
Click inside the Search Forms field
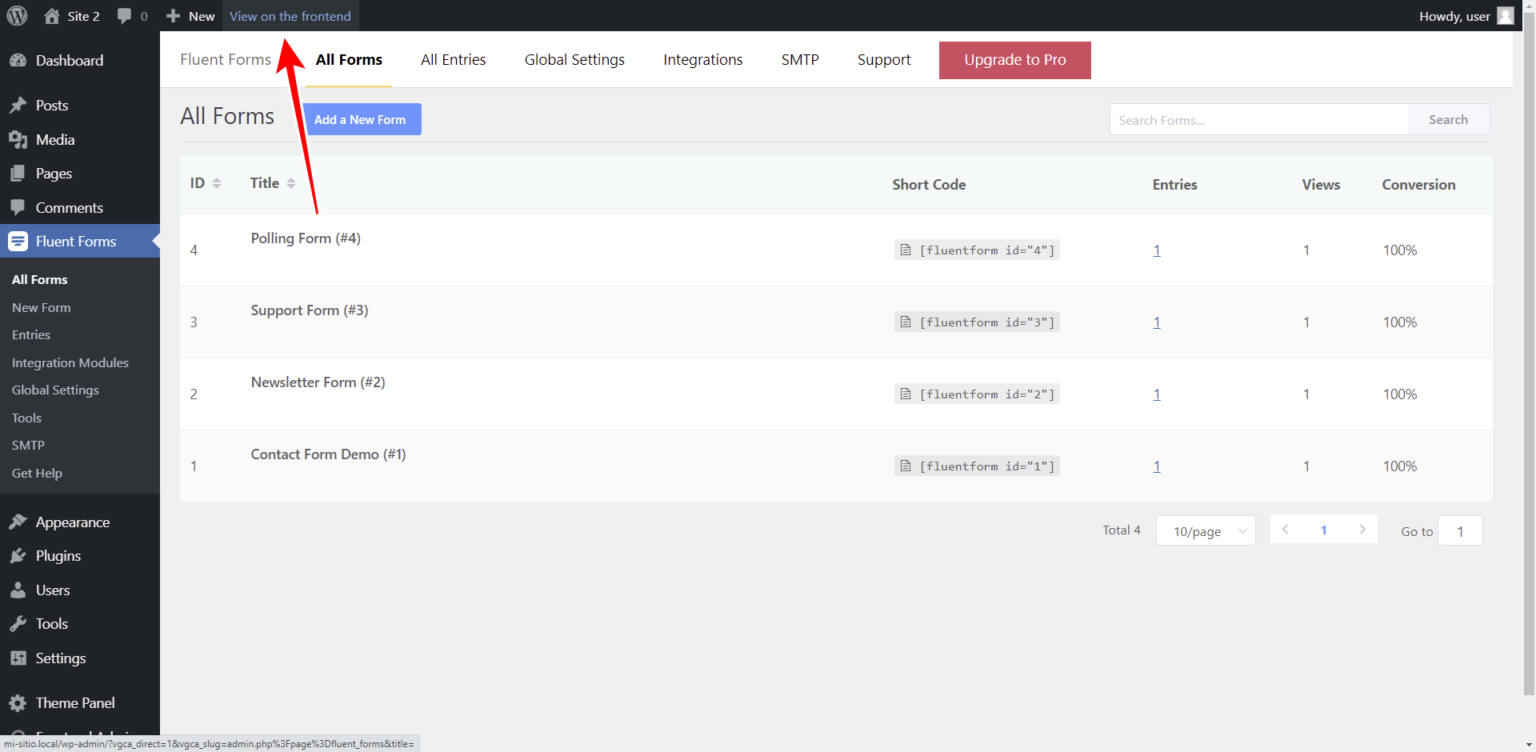point(1258,119)
